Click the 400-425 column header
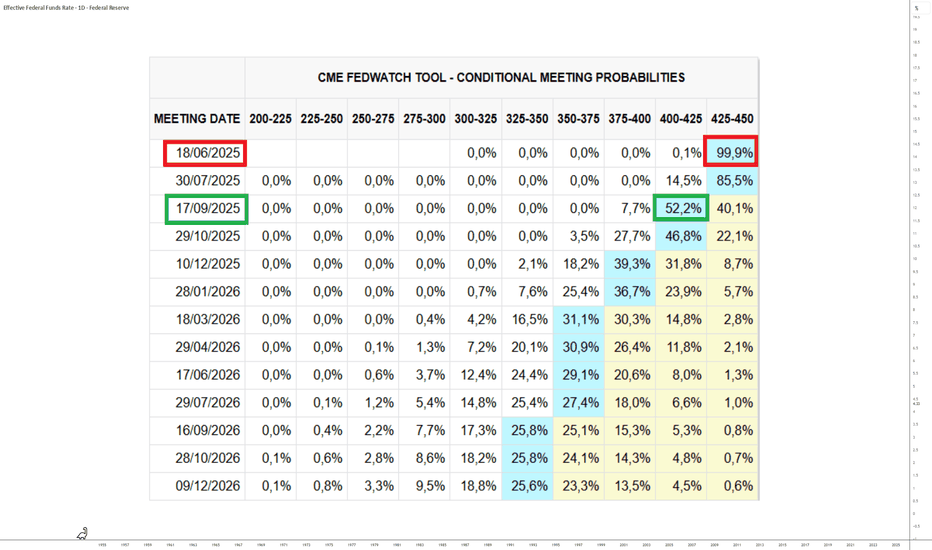932x550 pixels. coord(681,119)
